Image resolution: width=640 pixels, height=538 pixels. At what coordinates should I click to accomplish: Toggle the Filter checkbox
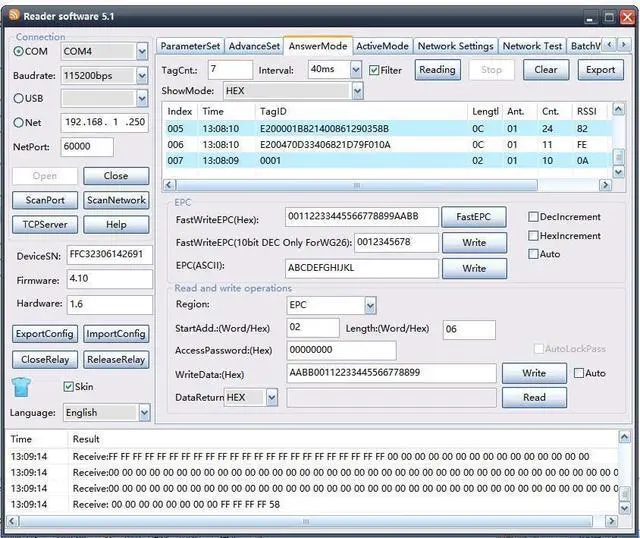click(x=374, y=70)
